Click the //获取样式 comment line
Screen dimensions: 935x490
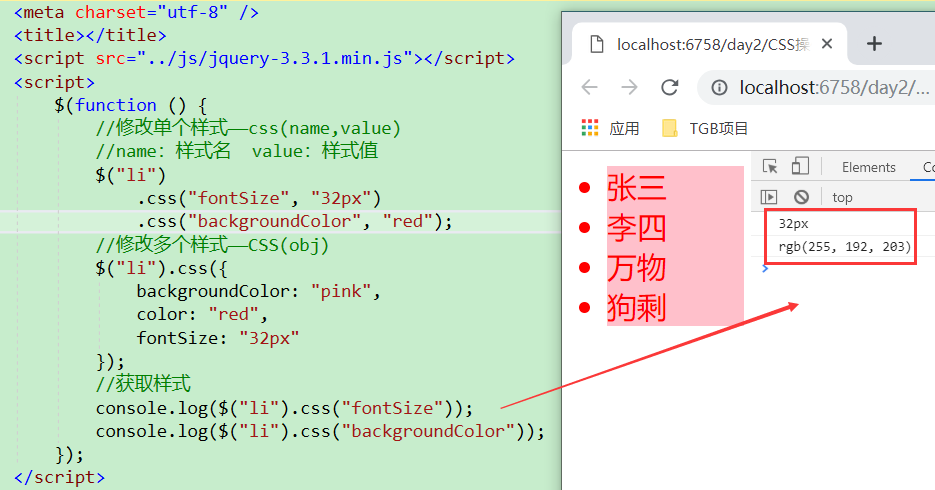[x=143, y=384]
